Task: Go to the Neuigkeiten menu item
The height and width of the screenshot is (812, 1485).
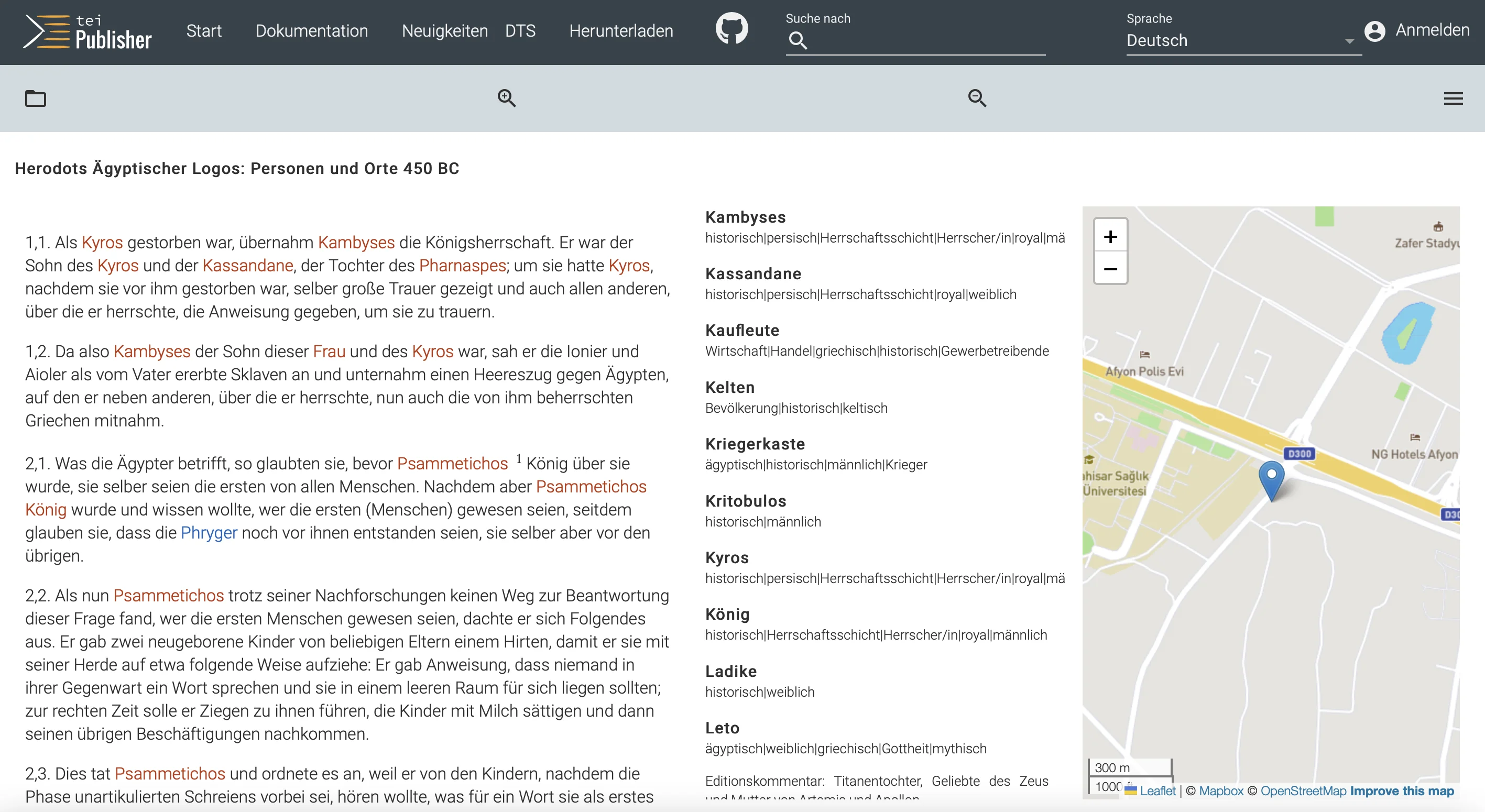Action: (444, 30)
